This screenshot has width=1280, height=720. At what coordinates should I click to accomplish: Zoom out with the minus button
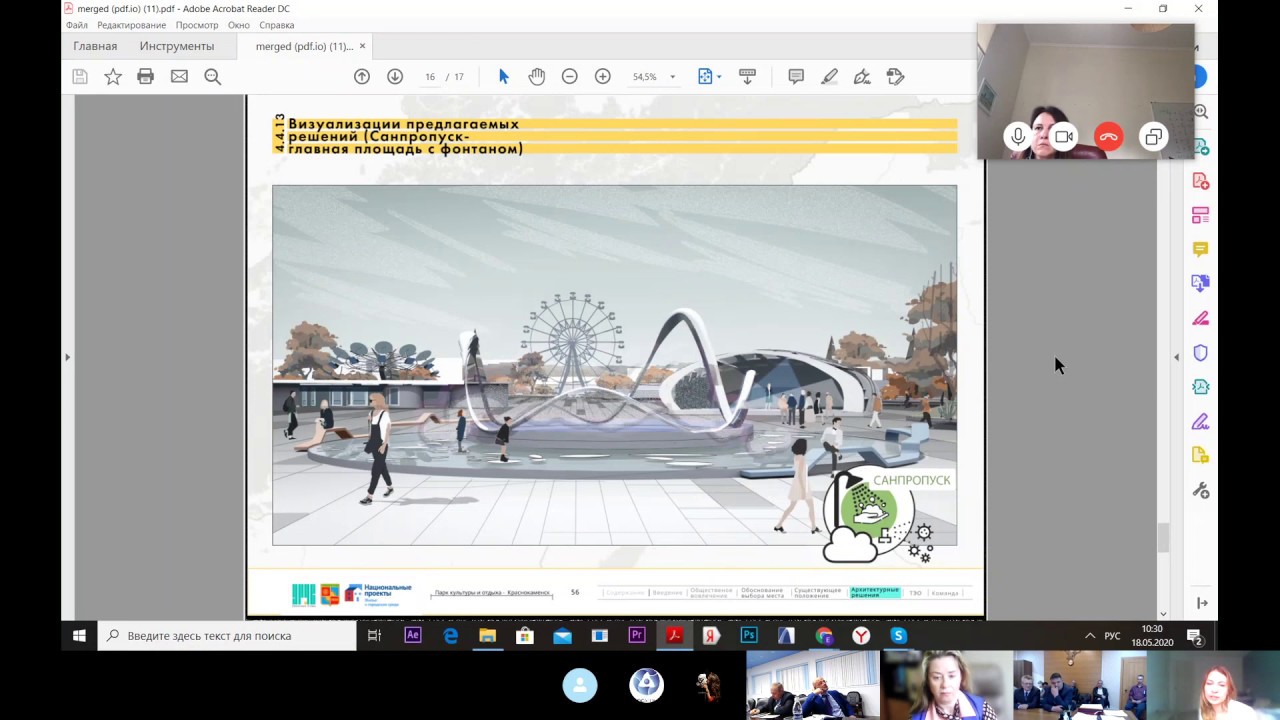pos(570,77)
